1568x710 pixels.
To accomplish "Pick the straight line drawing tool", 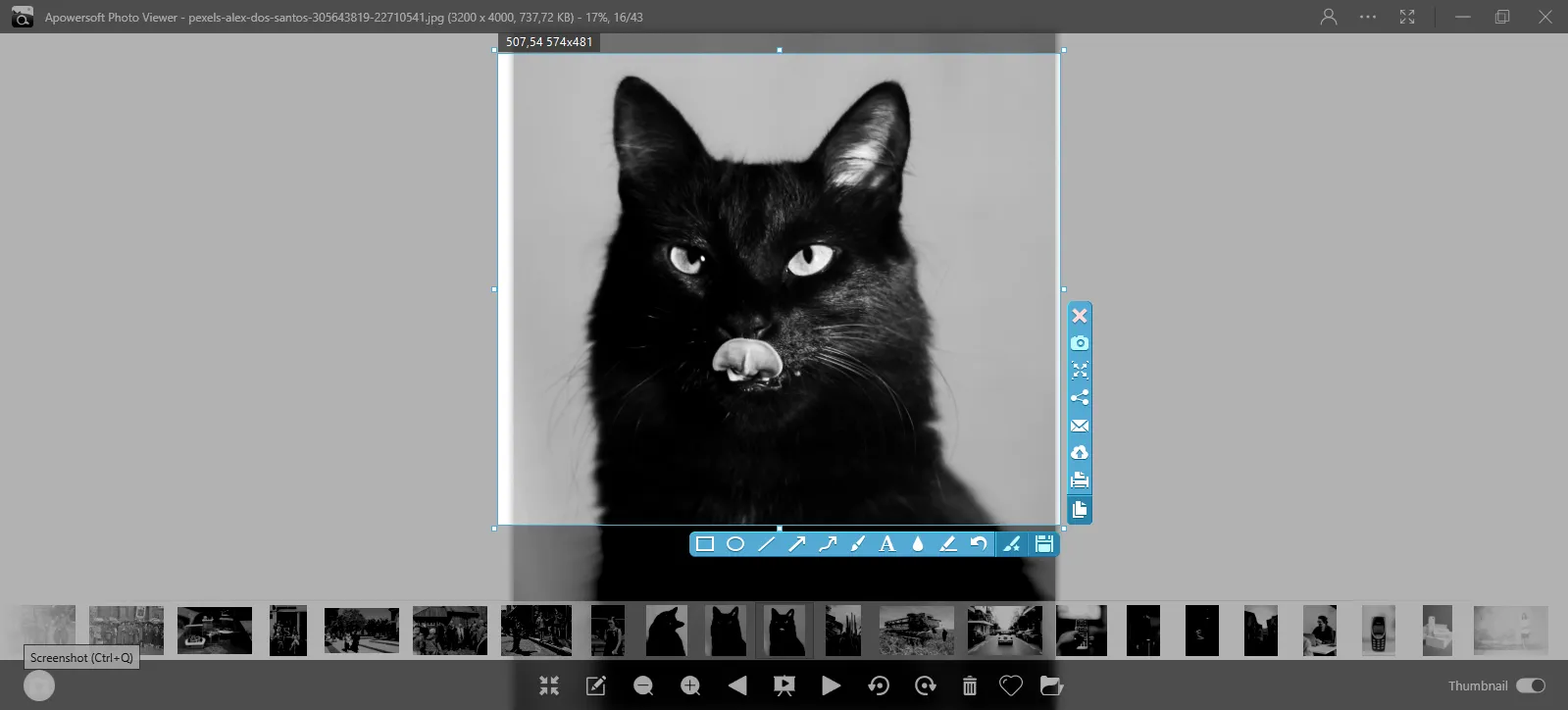I will 766,543.
